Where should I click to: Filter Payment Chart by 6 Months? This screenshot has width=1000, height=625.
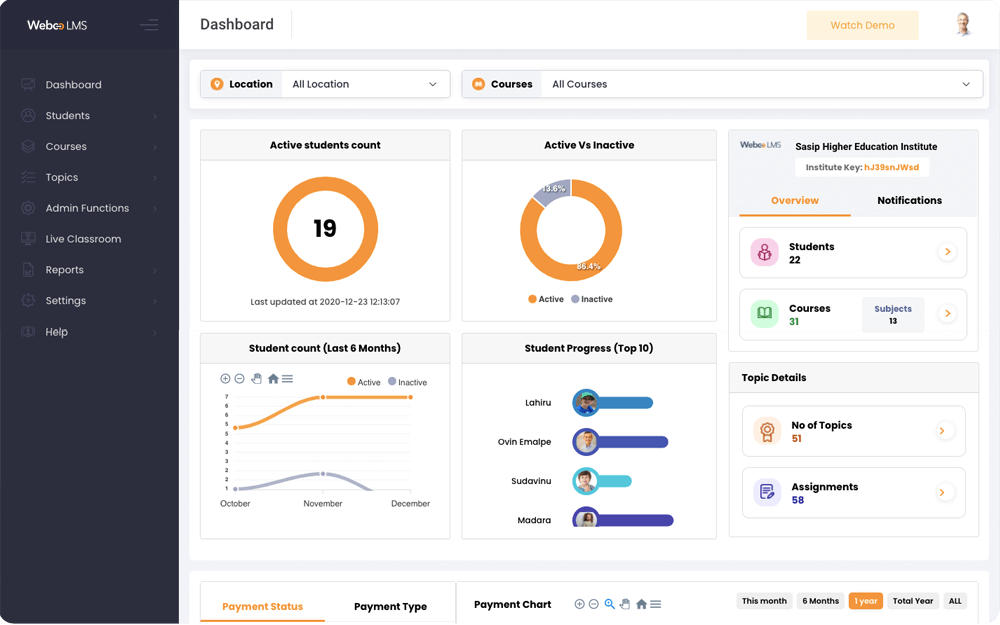click(x=820, y=601)
